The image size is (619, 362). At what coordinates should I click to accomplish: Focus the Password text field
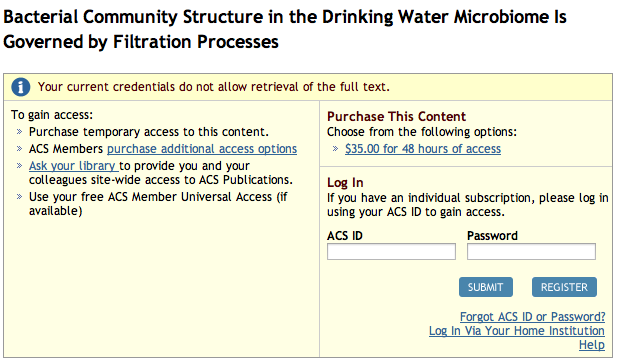coord(531,251)
